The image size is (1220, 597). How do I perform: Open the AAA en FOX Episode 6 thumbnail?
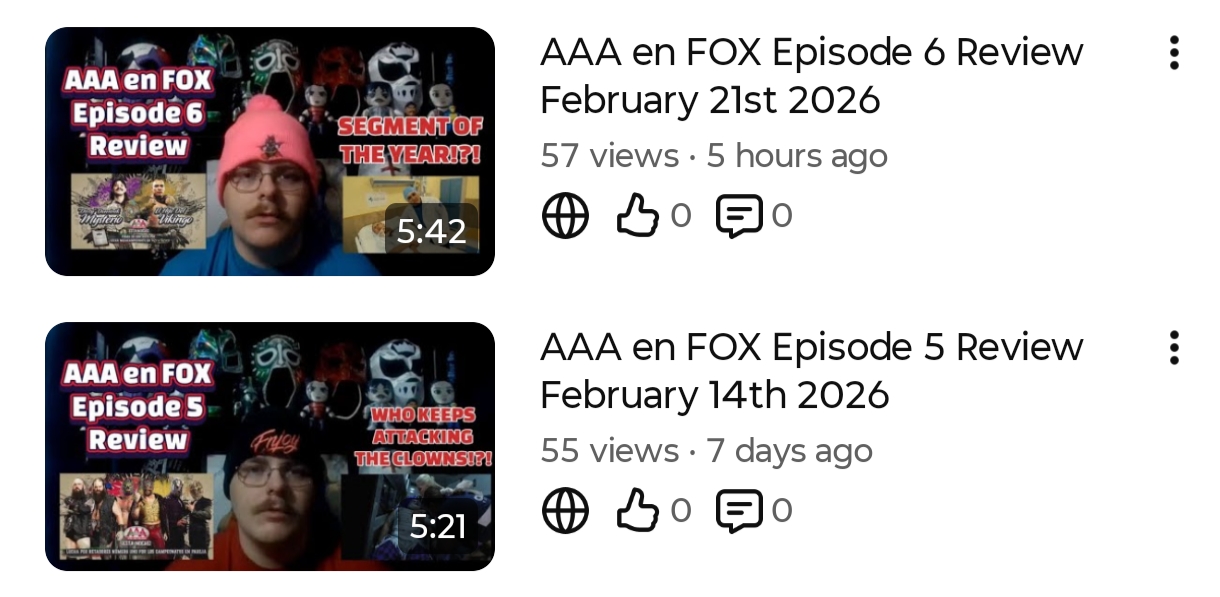click(270, 151)
